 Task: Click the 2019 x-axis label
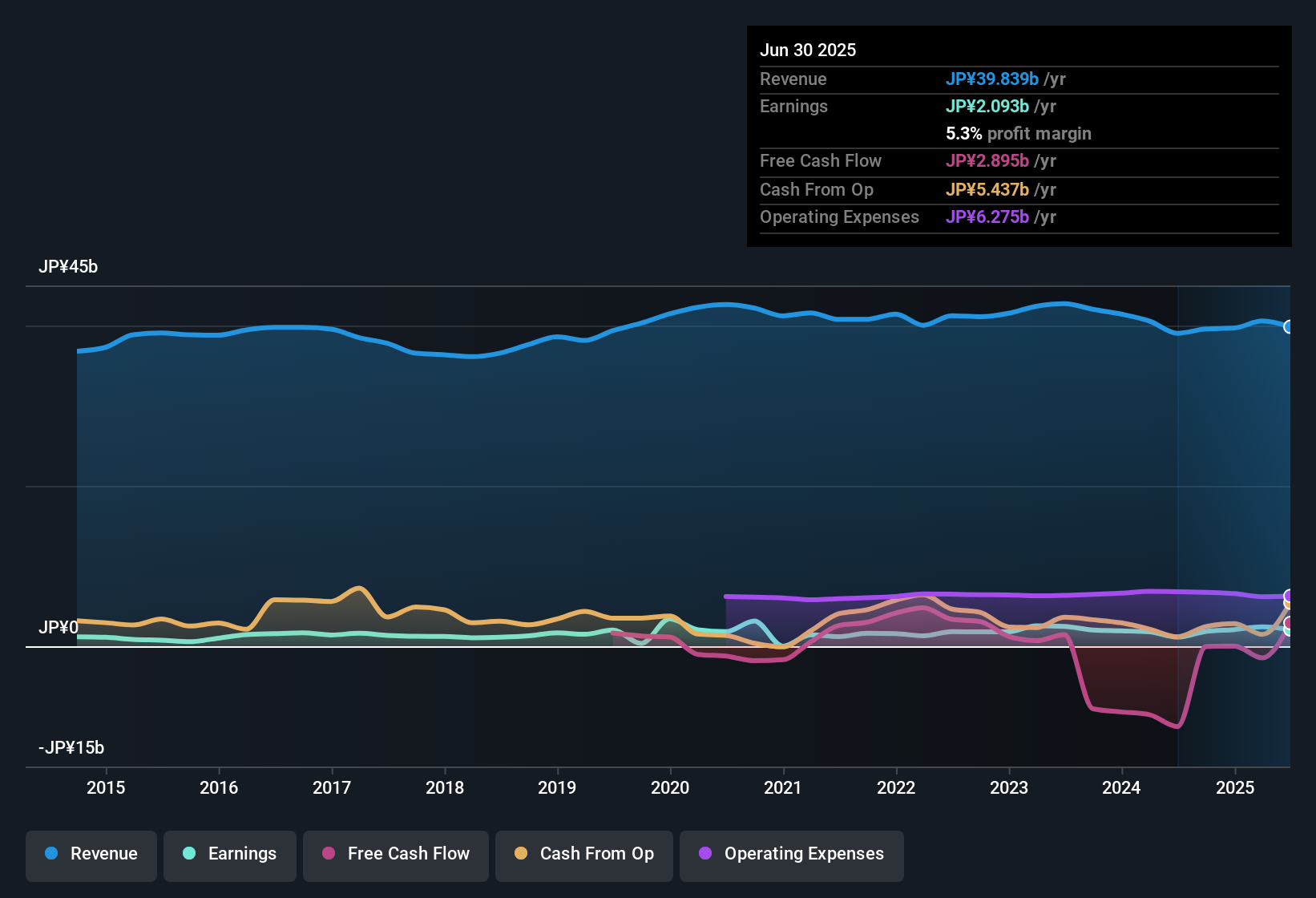557,787
